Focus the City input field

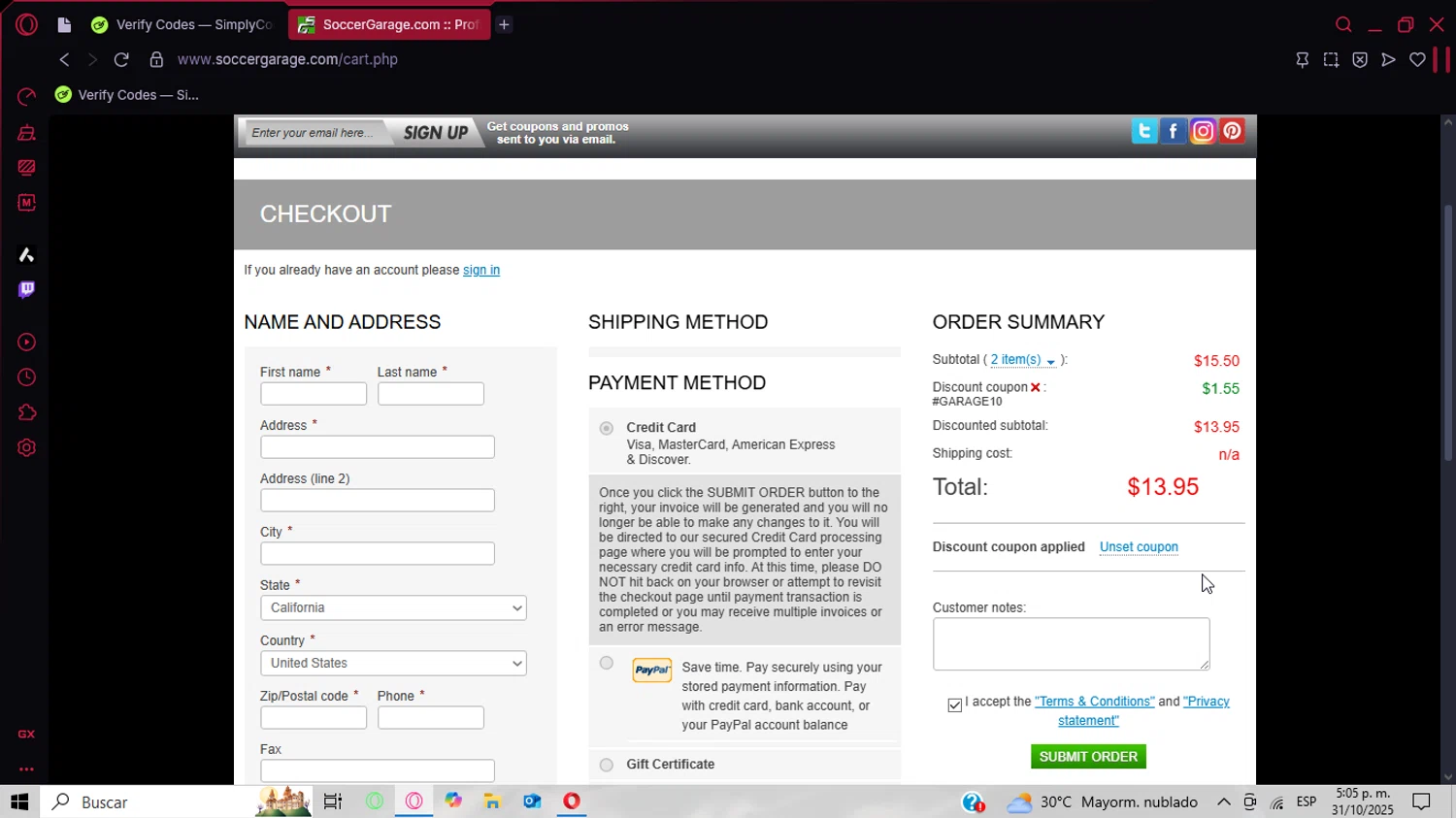[378, 554]
